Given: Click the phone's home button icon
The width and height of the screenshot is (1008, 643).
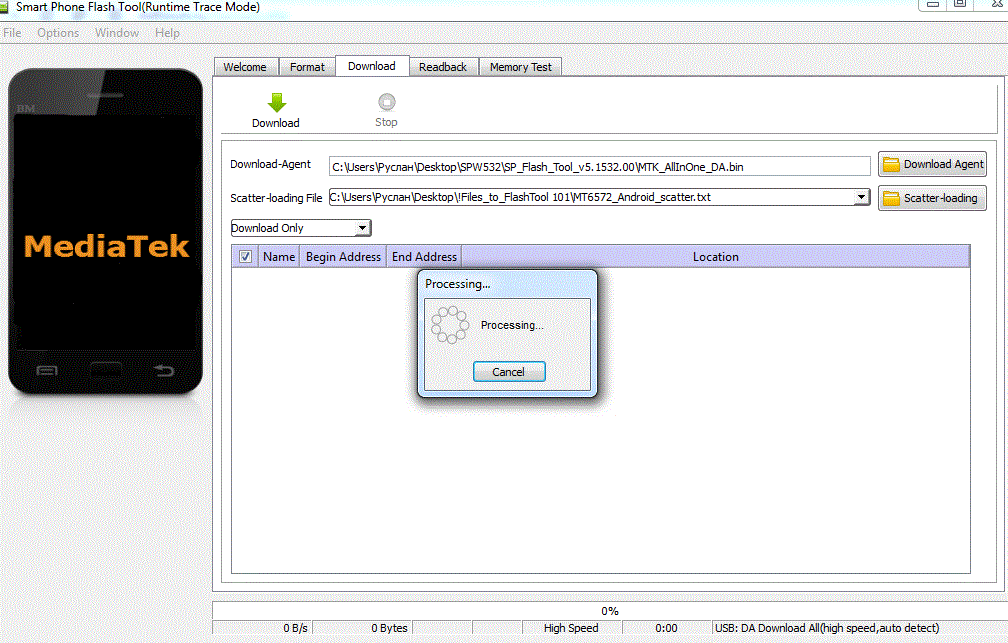Looking at the screenshot, I should click(x=105, y=371).
